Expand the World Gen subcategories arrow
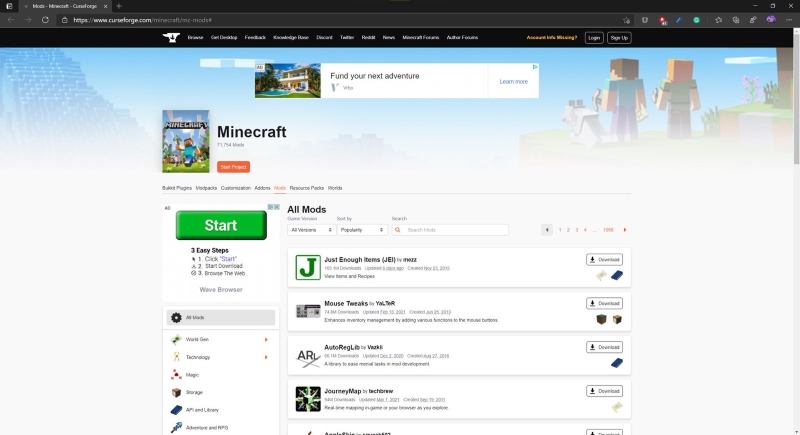800x435 pixels. [266, 340]
